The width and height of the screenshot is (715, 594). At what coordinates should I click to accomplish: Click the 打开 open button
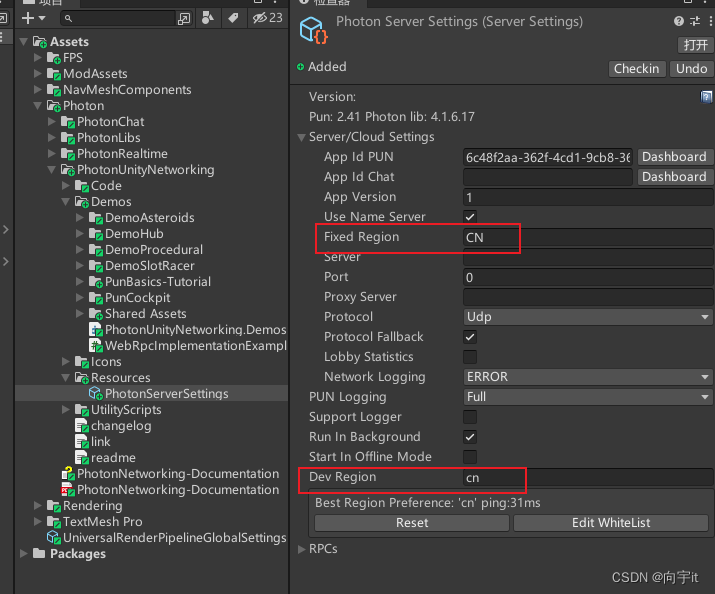click(x=695, y=45)
